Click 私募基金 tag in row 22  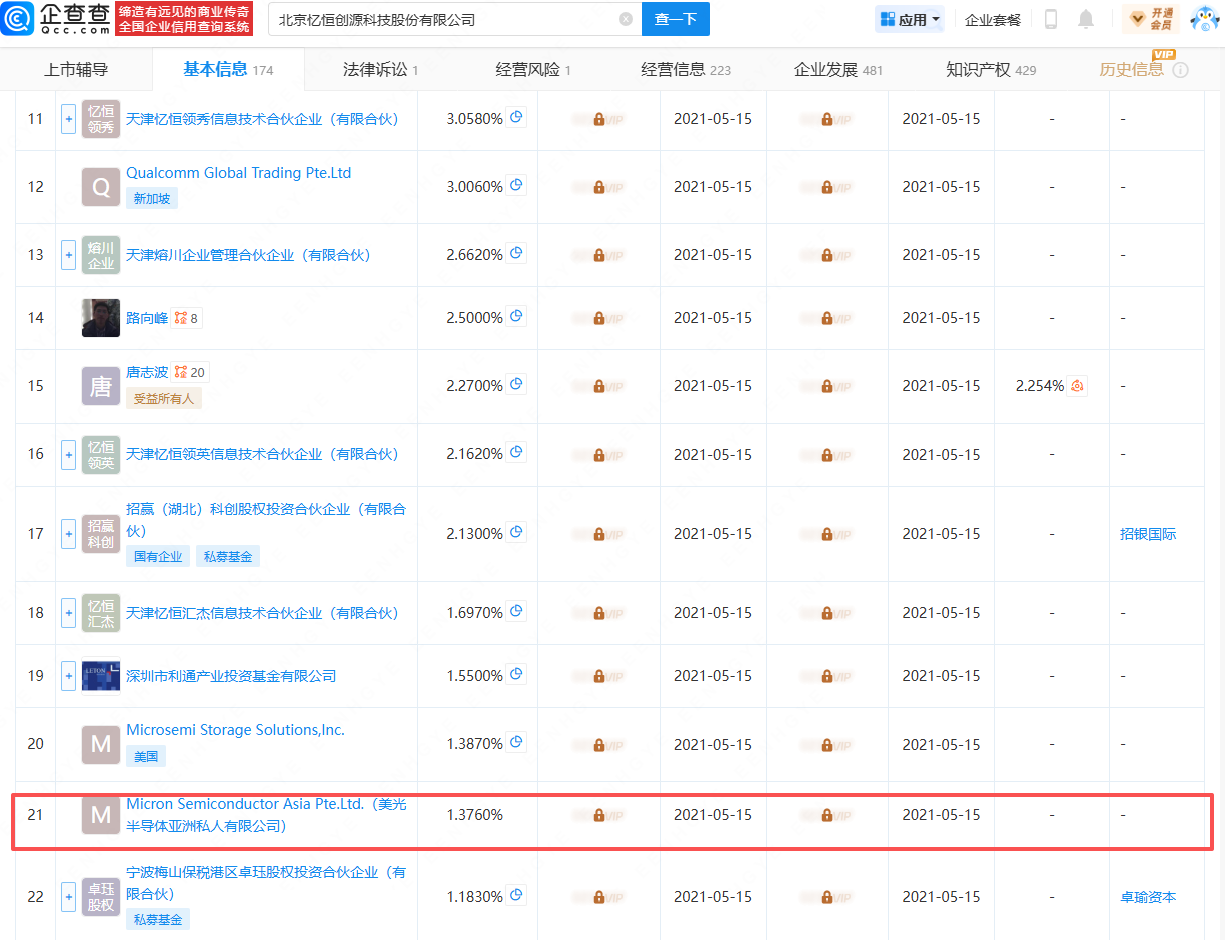158,920
